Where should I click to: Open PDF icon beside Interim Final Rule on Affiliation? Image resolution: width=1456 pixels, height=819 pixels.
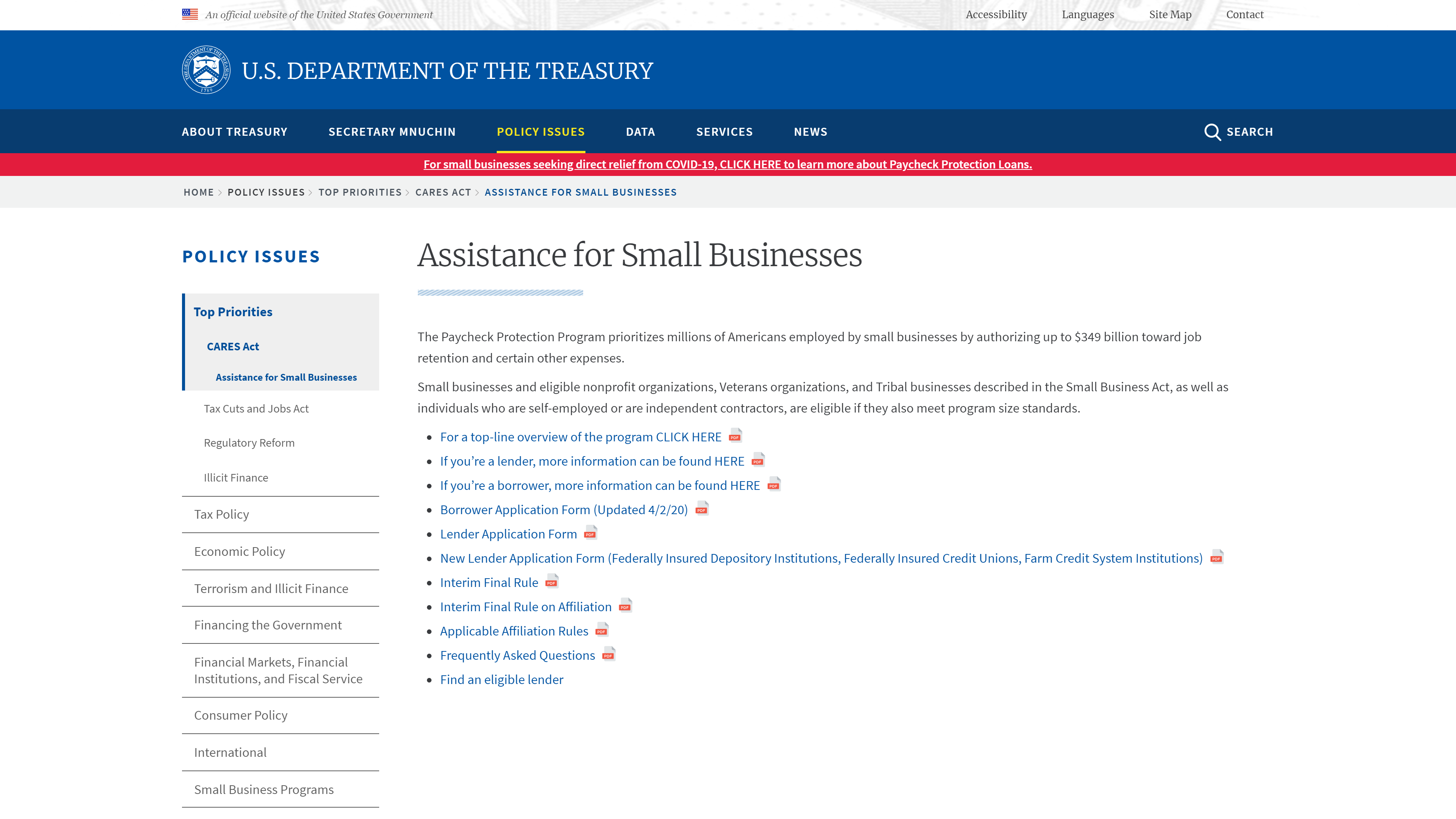(625, 606)
